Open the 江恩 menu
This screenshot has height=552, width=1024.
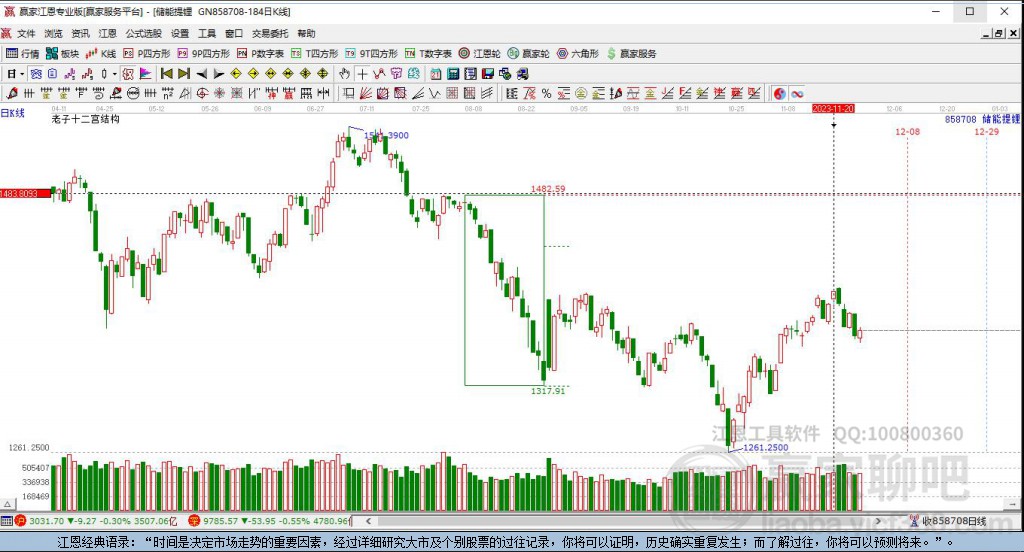[x=108, y=33]
